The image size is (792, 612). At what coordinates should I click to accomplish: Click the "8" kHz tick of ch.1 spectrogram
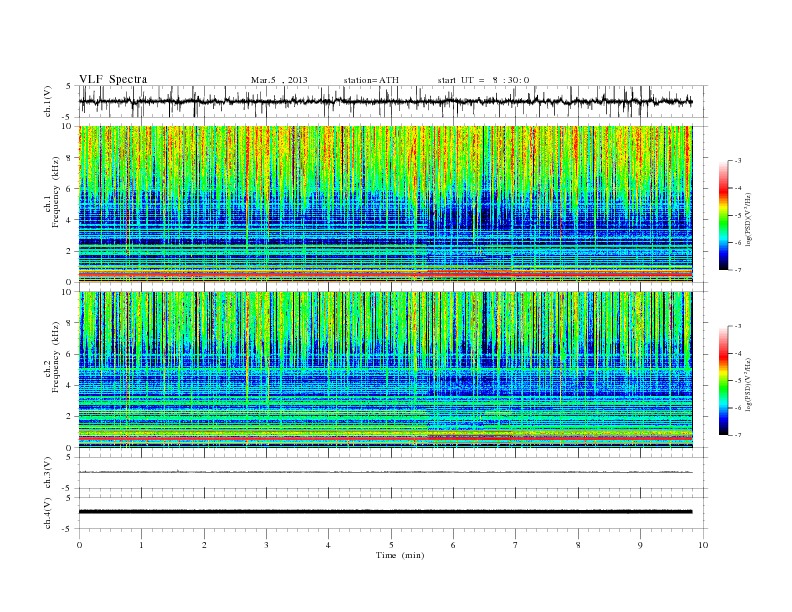tap(70, 158)
